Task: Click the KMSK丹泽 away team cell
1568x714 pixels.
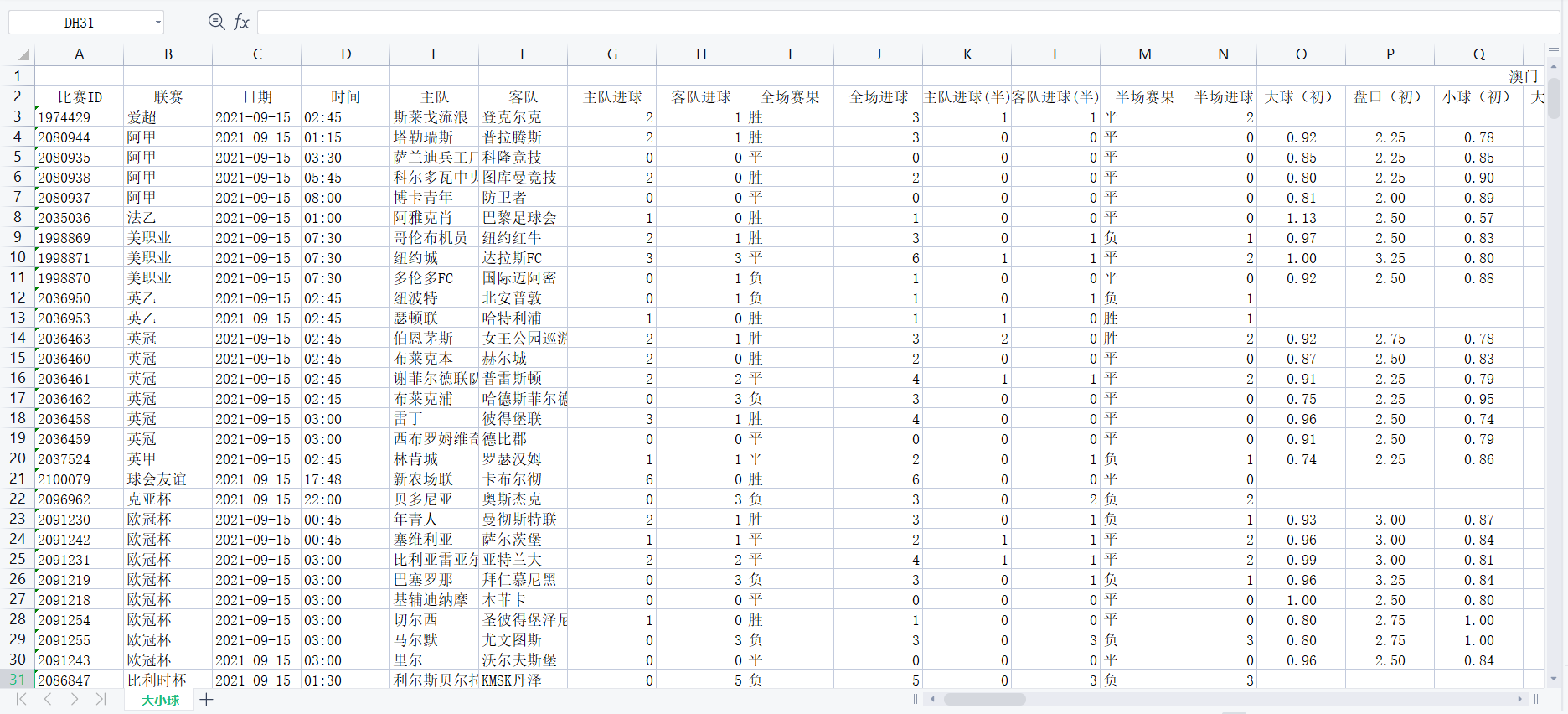Action: click(524, 680)
